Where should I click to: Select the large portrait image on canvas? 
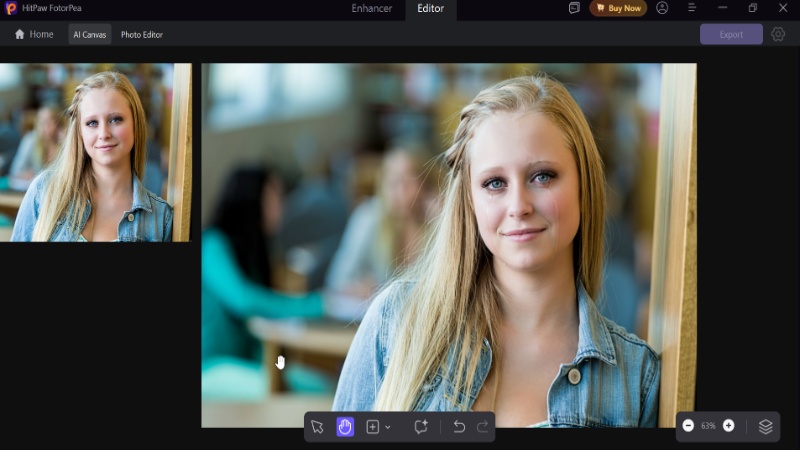click(448, 245)
